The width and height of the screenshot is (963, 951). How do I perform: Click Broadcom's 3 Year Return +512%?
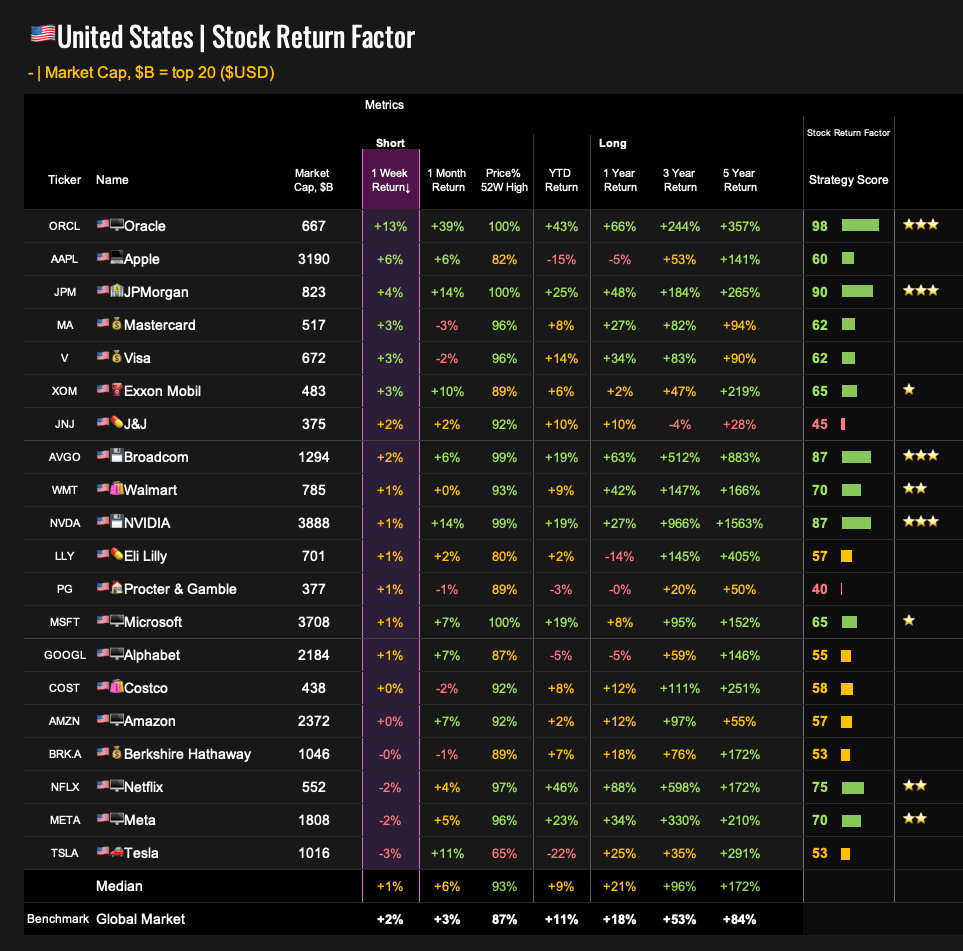tap(679, 458)
